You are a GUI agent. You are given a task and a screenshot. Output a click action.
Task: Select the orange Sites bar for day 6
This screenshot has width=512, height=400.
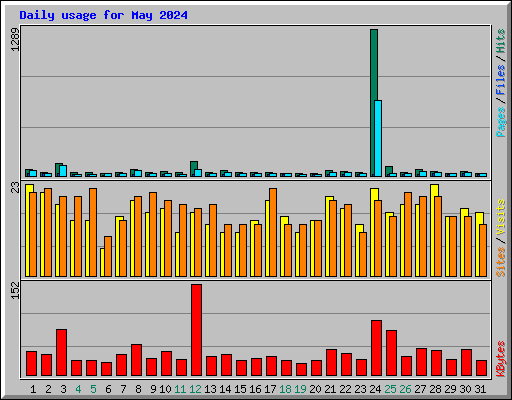click(108, 256)
